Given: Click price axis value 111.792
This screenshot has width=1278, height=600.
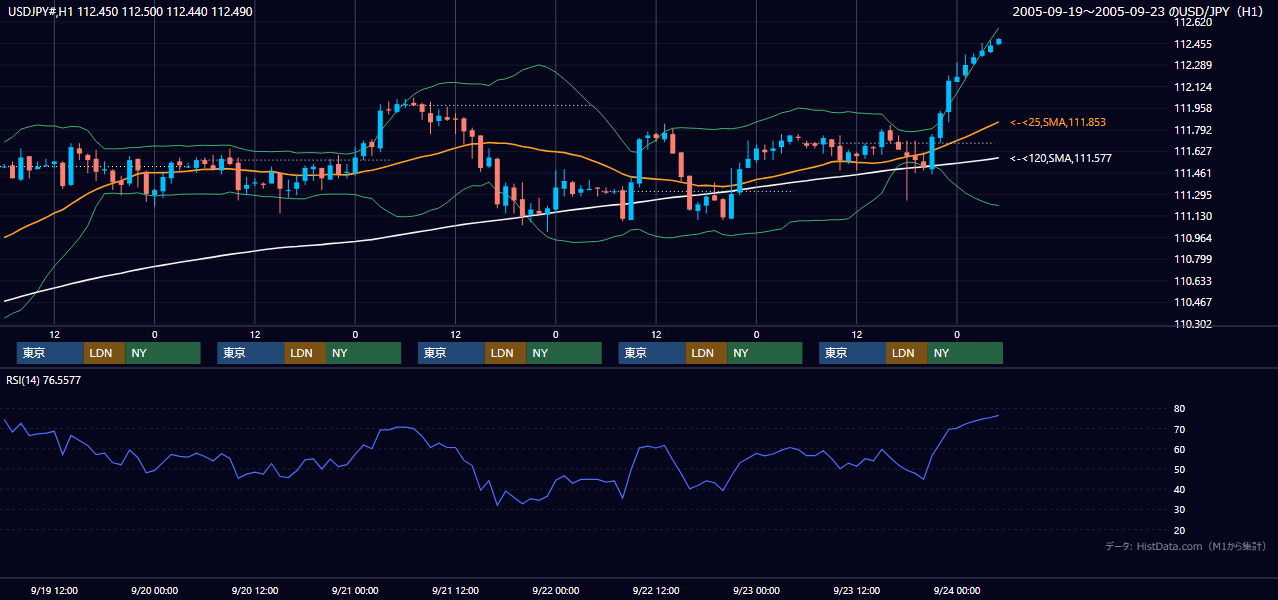Looking at the screenshot, I should tap(1193, 130).
